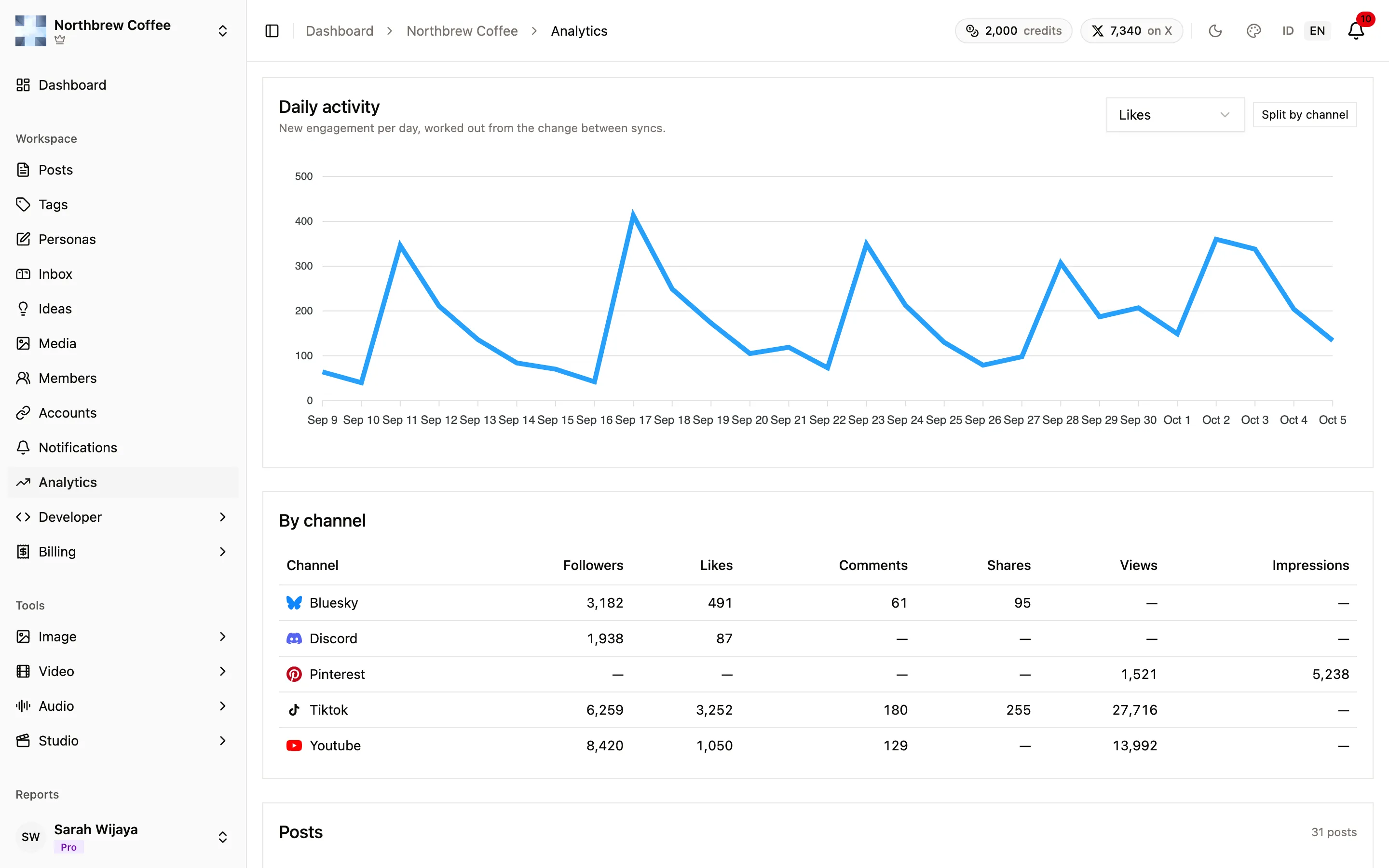Open the Northbrew Coffee workspace switcher
The image size is (1389, 868).
(123, 31)
